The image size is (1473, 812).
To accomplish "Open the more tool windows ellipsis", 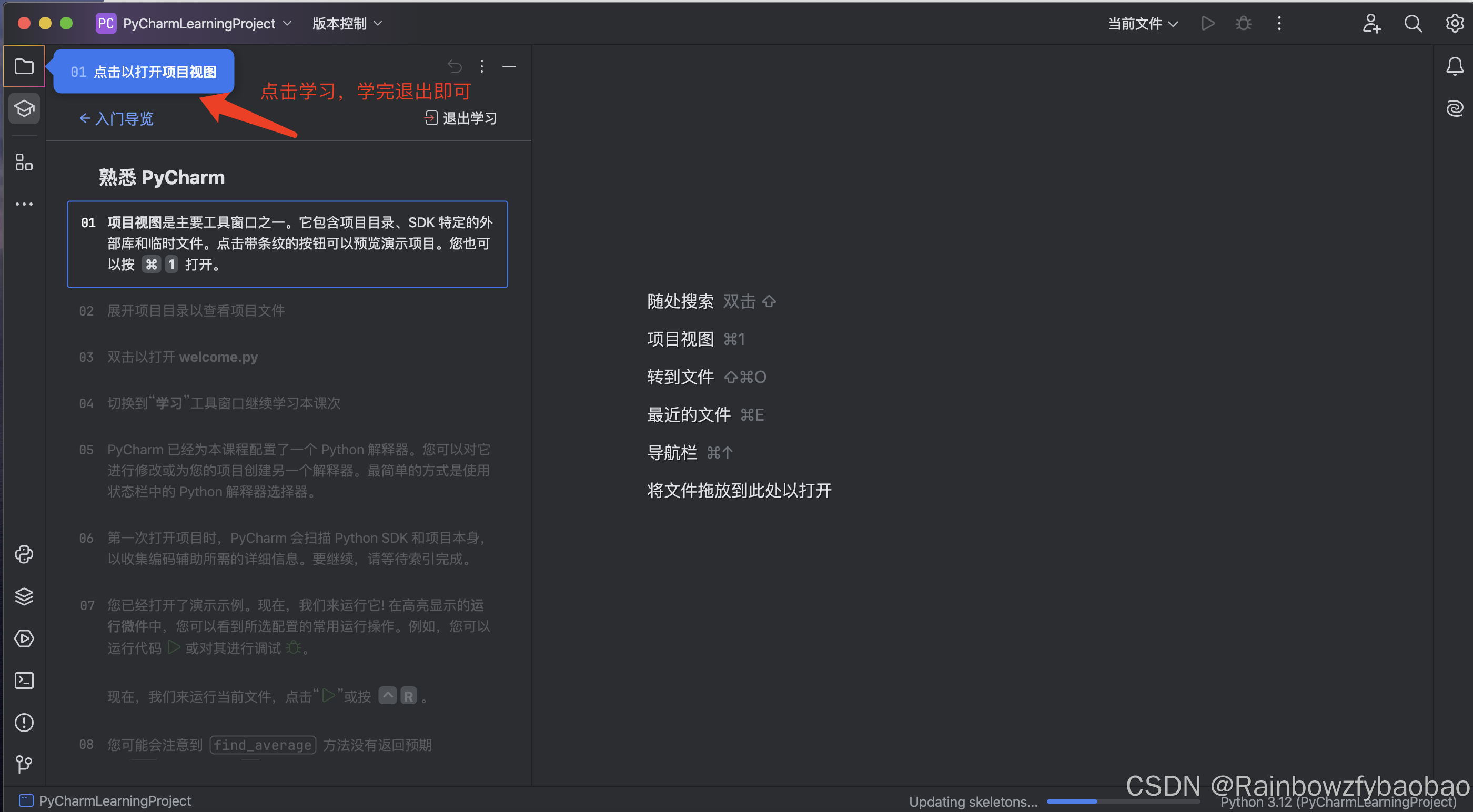I will 24,204.
